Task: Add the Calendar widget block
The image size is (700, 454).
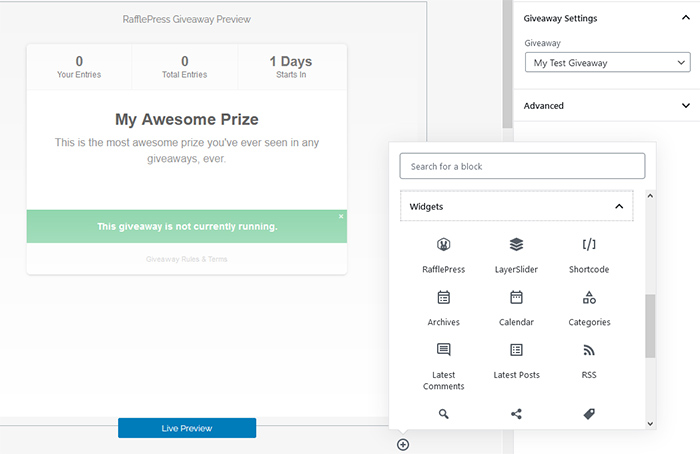Action: pos(516,308)
